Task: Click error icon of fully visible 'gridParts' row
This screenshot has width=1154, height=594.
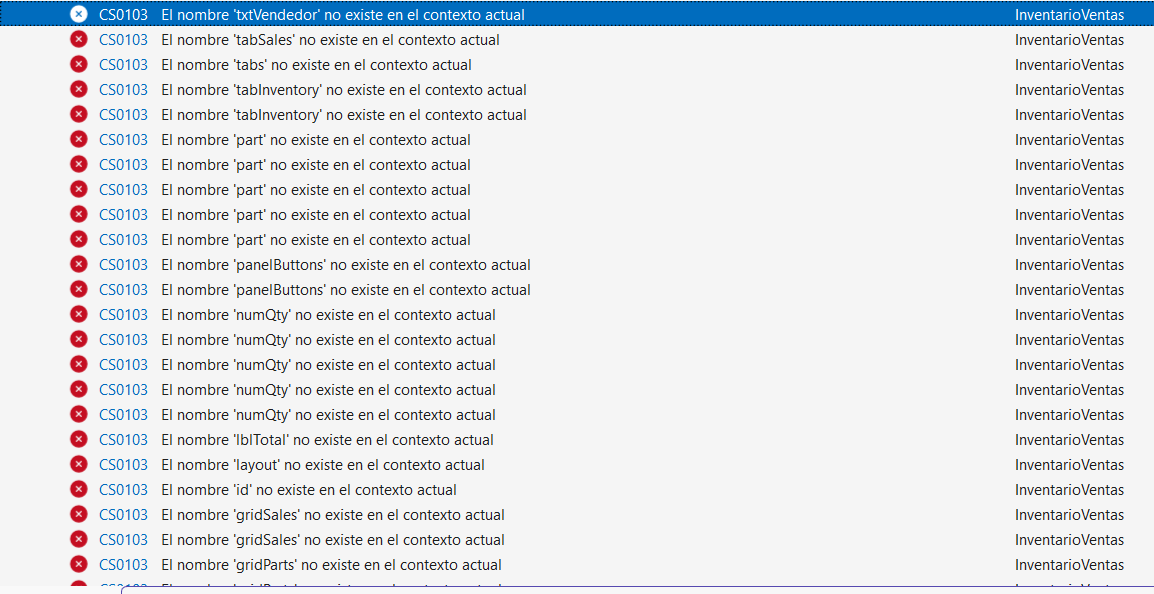Action: [79, 565]
